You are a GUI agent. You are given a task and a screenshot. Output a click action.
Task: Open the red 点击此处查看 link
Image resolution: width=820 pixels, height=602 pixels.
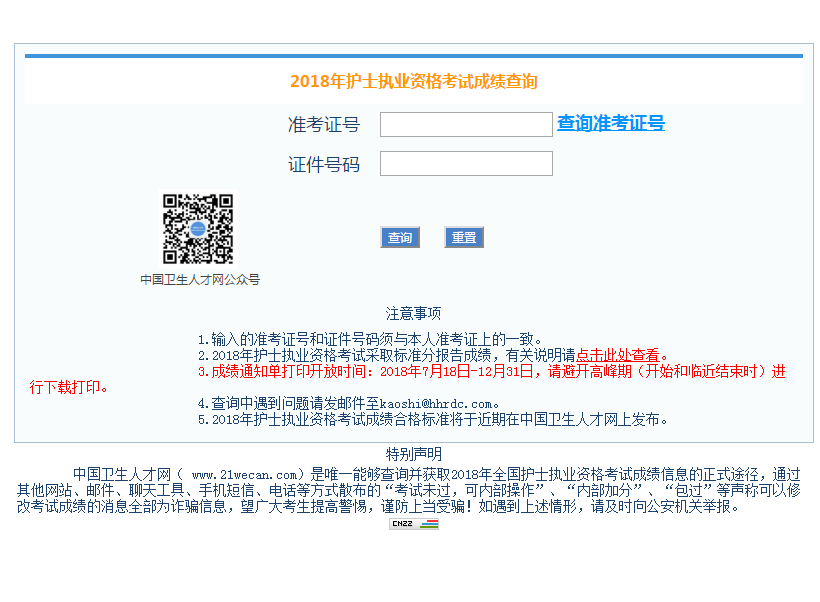pos(622,352)
